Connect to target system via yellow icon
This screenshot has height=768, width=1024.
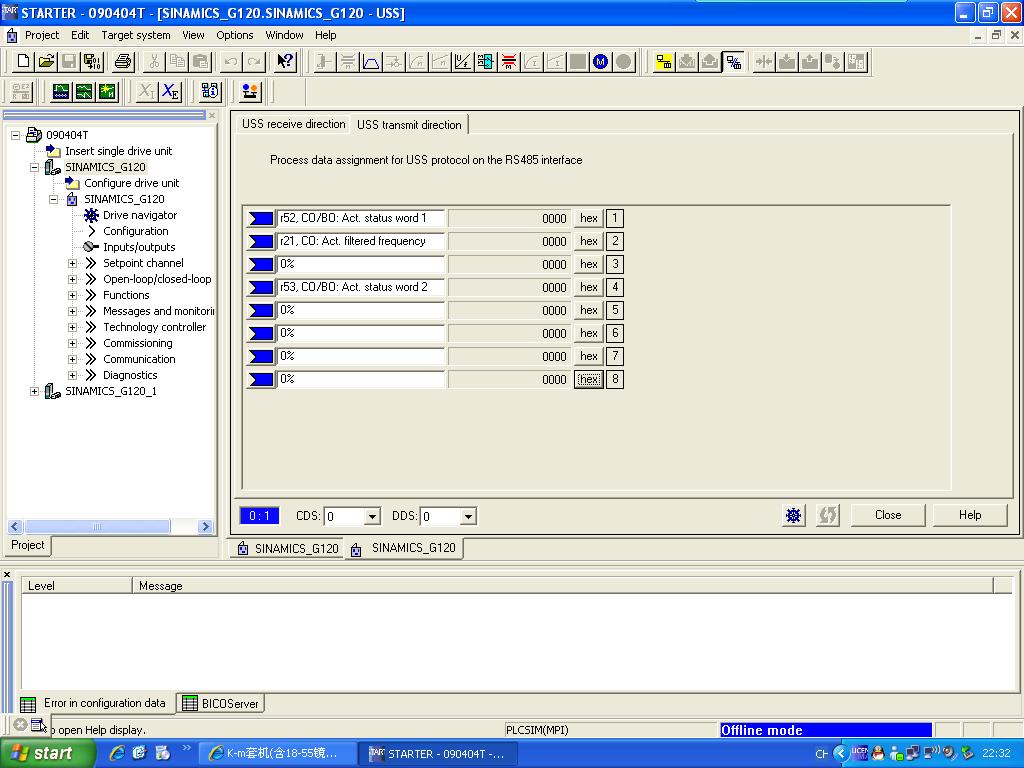click(x=664, y=62)
